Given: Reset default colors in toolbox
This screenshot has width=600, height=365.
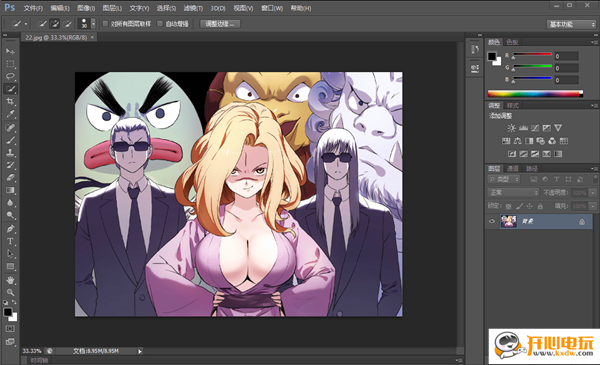Looking at the screenshot, I should click(5, 302).
